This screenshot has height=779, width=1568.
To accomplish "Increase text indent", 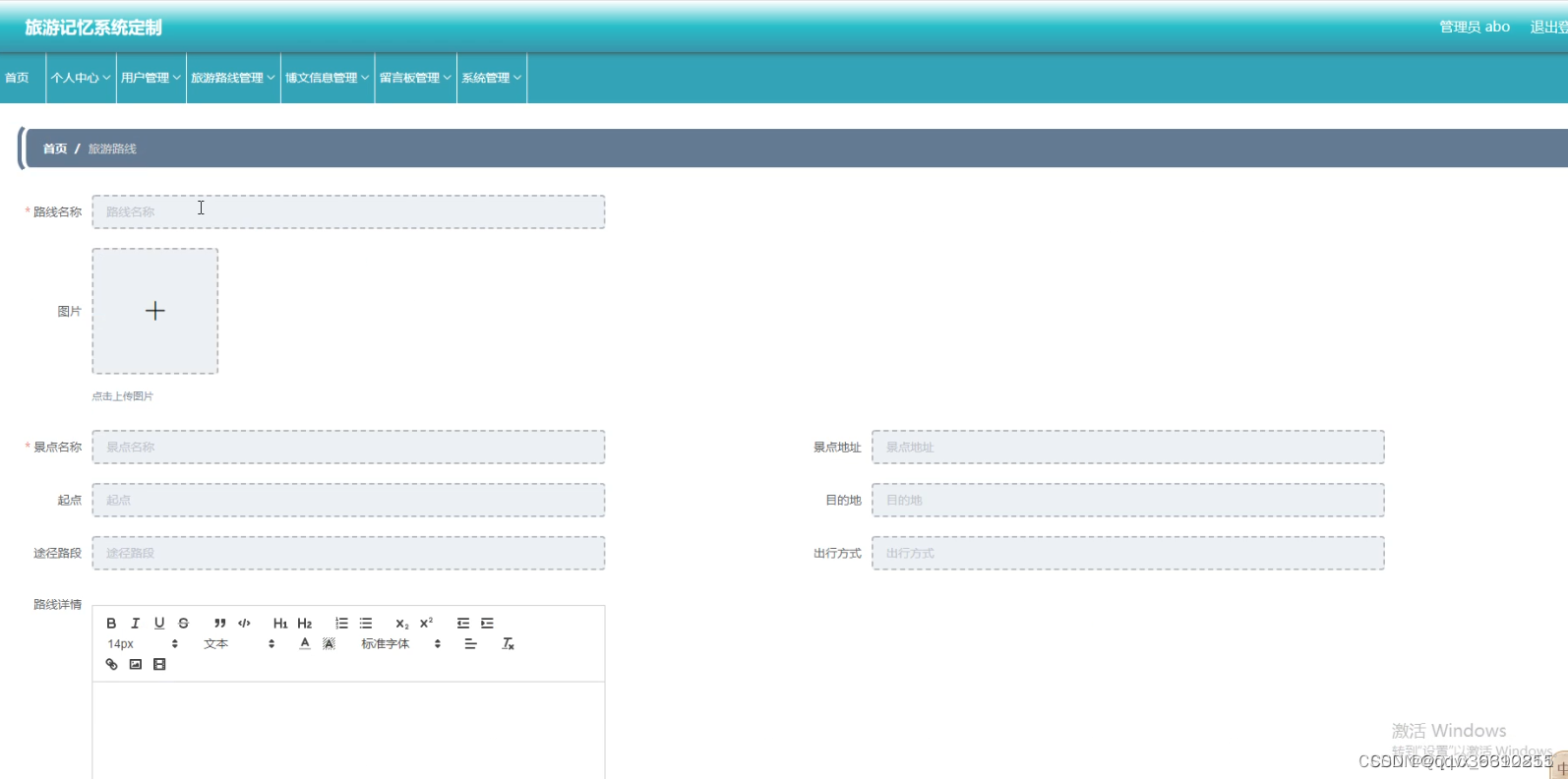I will (487, 624).
